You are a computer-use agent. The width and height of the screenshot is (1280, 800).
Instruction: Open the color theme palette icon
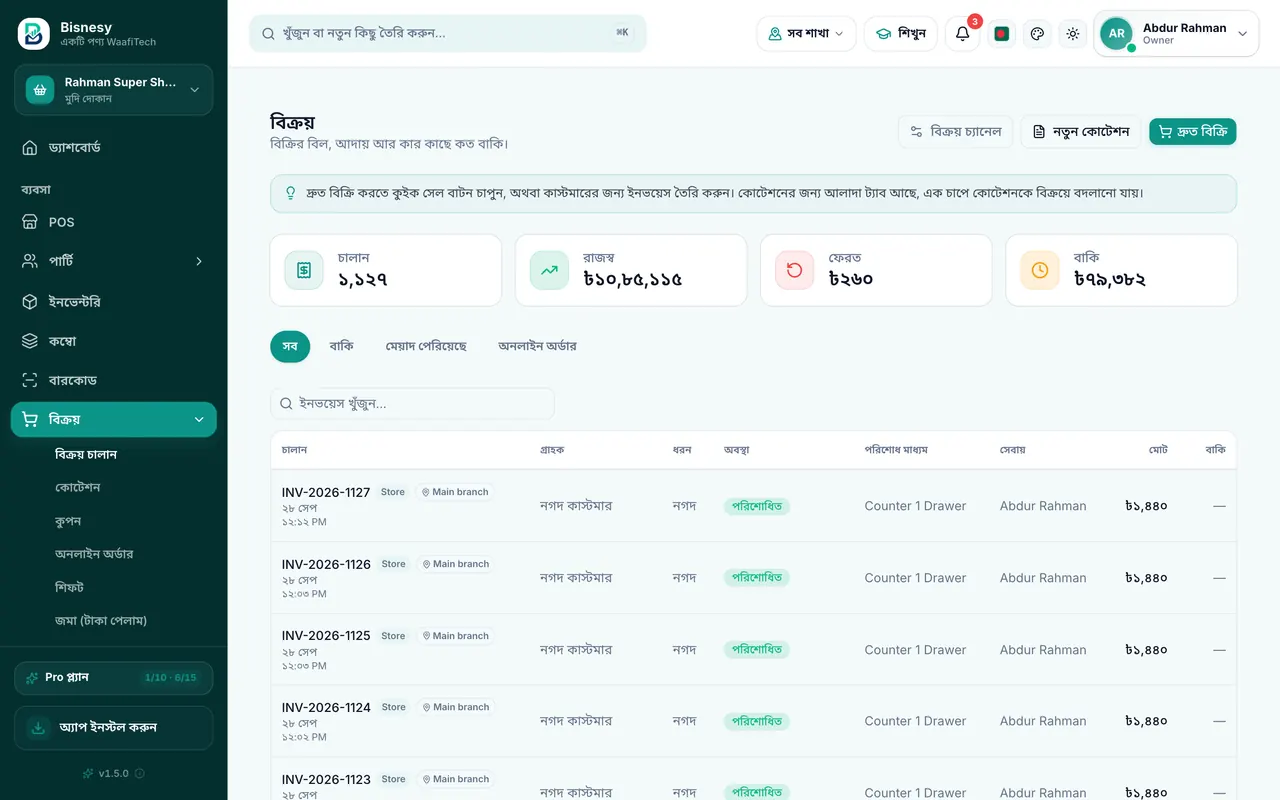pyautogui.click(x=1037, y=33)
